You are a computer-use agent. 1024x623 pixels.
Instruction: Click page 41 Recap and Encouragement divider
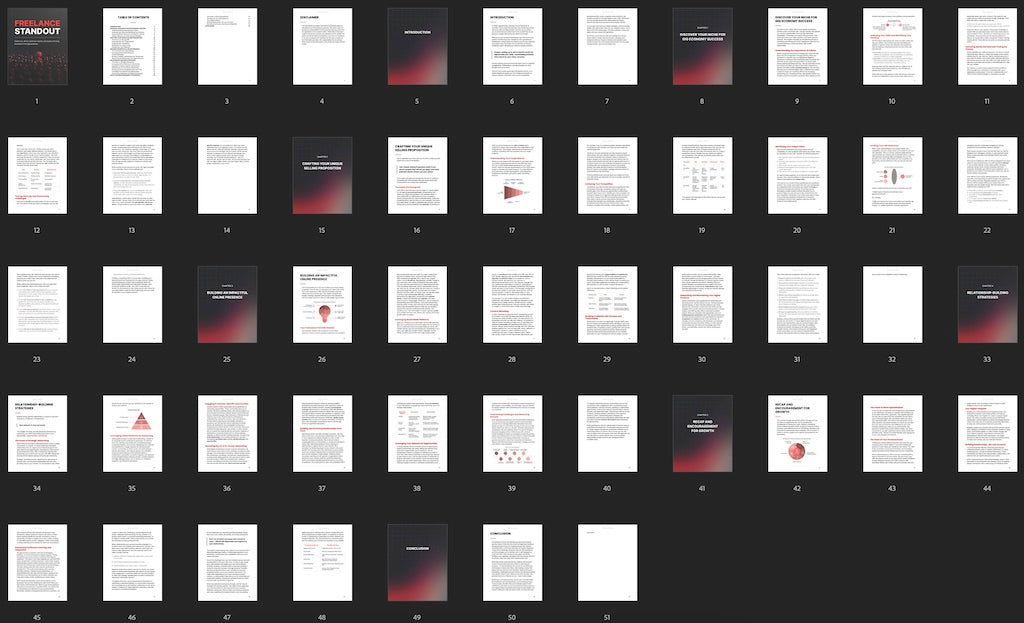click(703, 434)
